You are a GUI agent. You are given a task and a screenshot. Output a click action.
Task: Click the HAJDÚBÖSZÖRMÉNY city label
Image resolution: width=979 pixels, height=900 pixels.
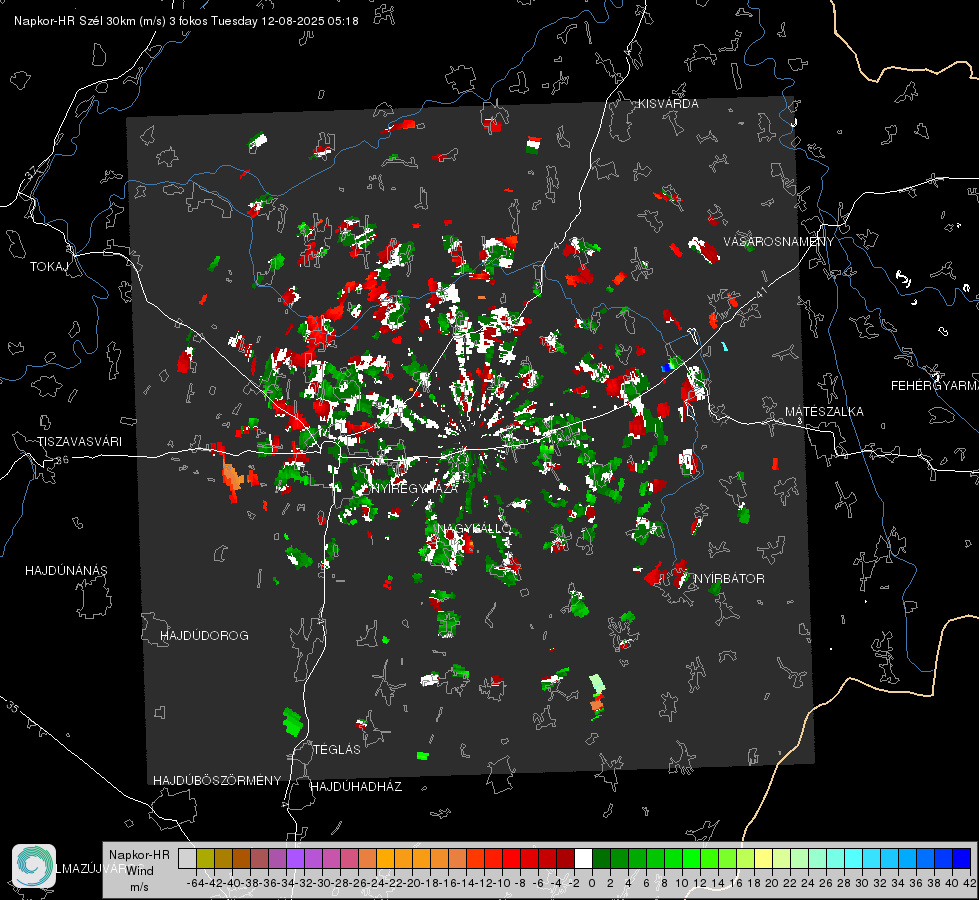click(217, 781)
